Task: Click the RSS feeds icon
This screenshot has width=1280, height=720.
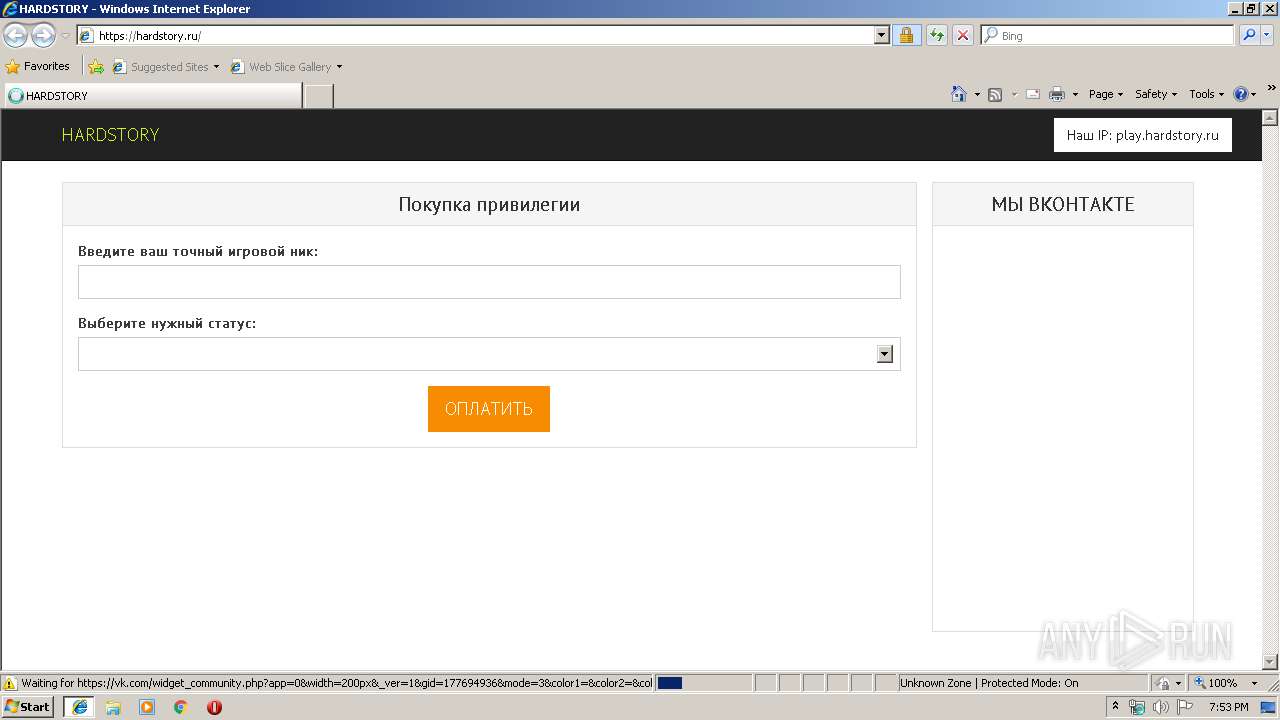Action: point(995,94)
